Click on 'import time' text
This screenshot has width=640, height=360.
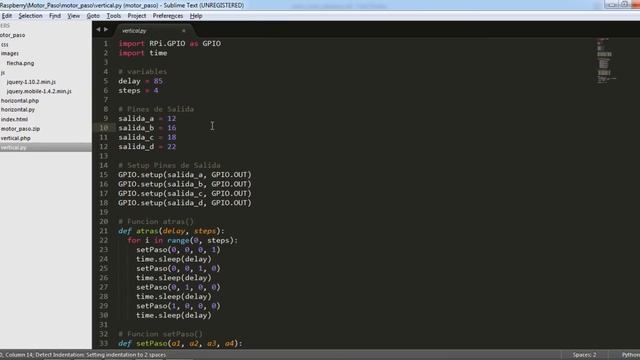click(143, 53)
